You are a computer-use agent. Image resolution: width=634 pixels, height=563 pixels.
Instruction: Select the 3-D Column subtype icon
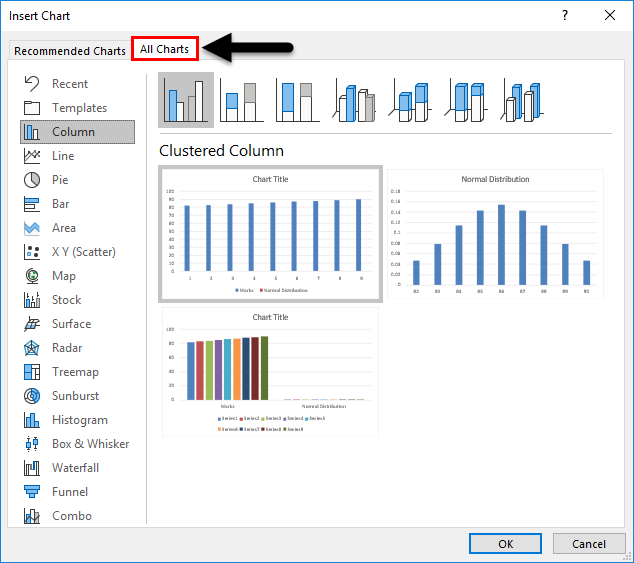pyautogui.click(x=522, y=100)
